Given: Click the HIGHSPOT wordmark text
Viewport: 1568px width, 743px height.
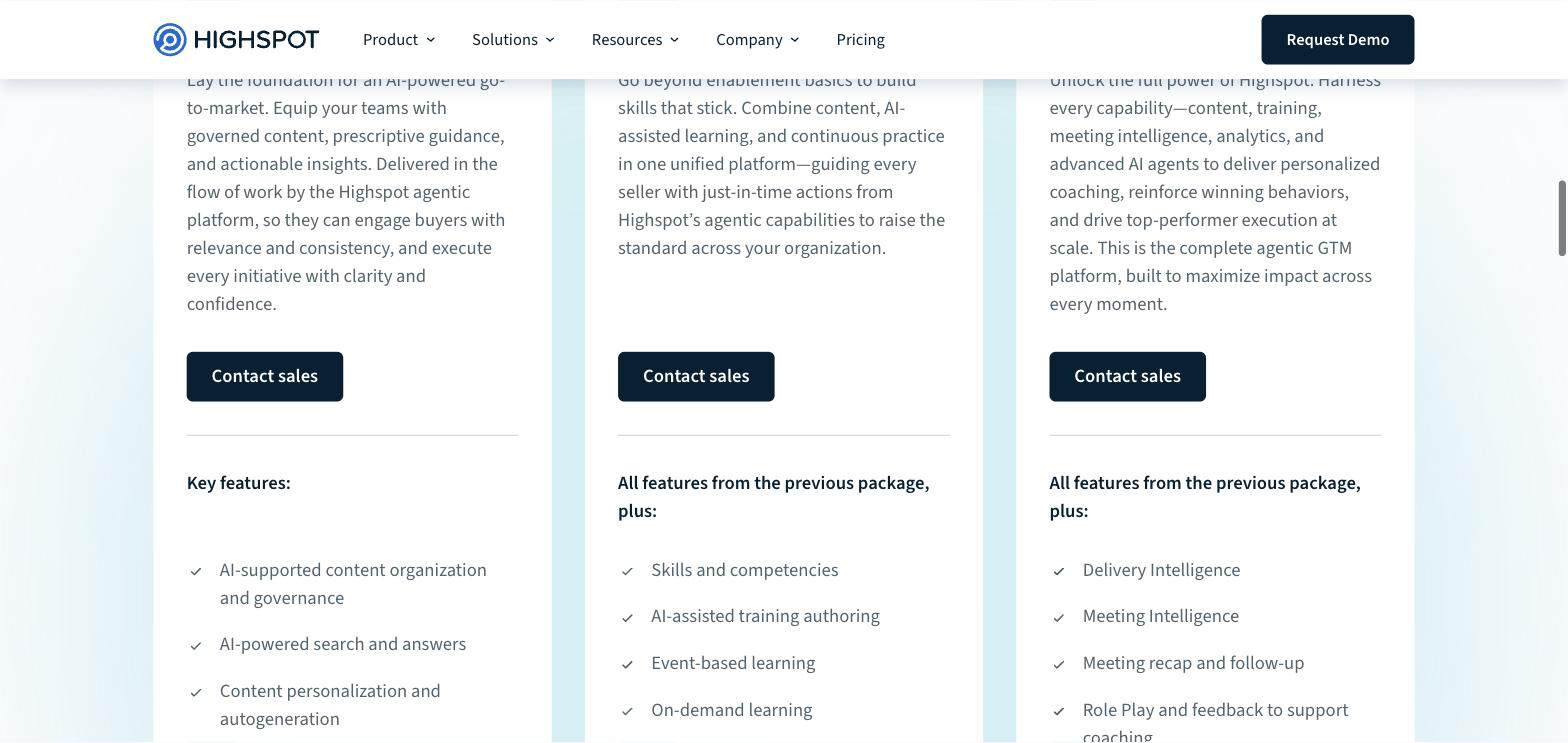Looking at the screenshot, I should (256, 40).
